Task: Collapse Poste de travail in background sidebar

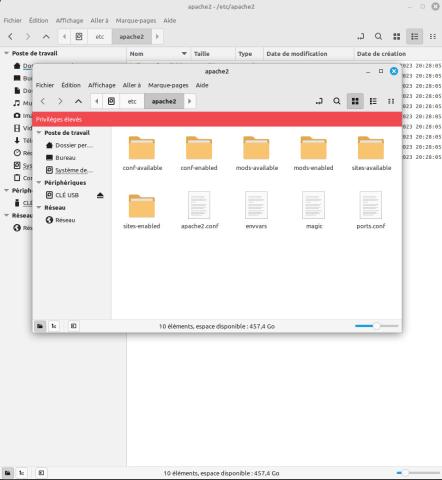Action: tap(6, 53)
